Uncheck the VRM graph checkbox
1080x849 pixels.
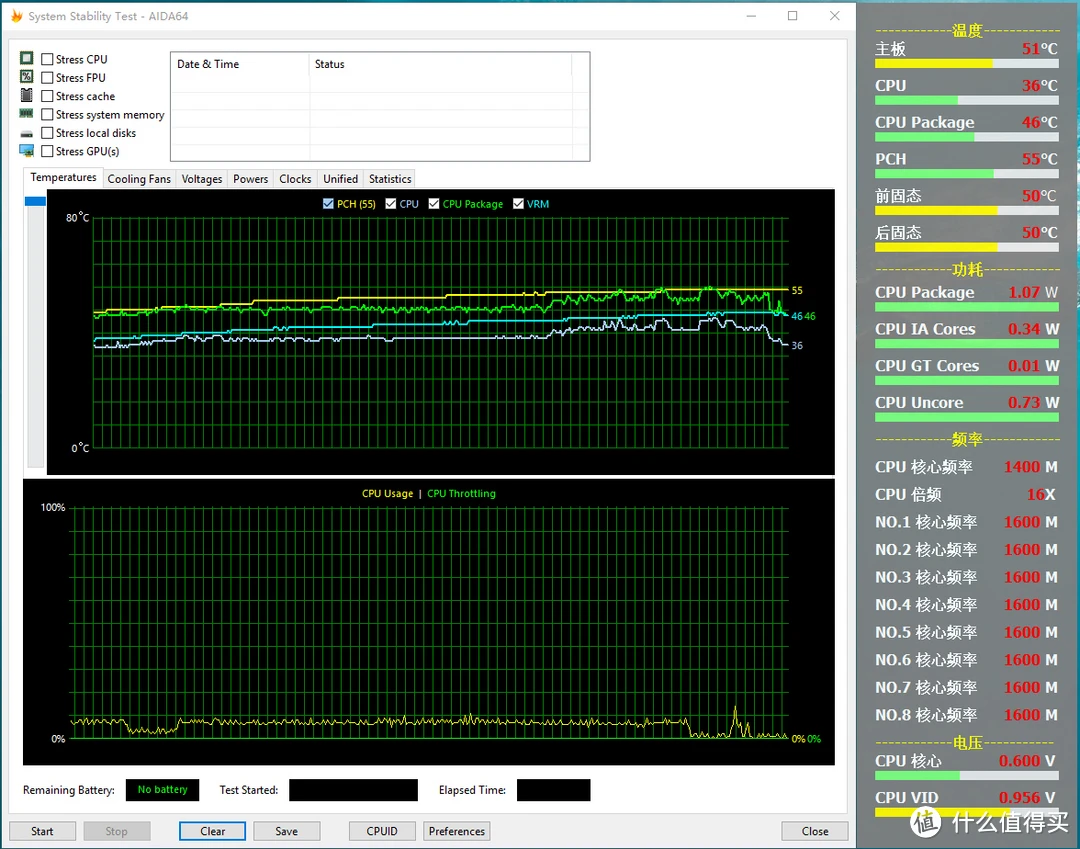point(519,204)
